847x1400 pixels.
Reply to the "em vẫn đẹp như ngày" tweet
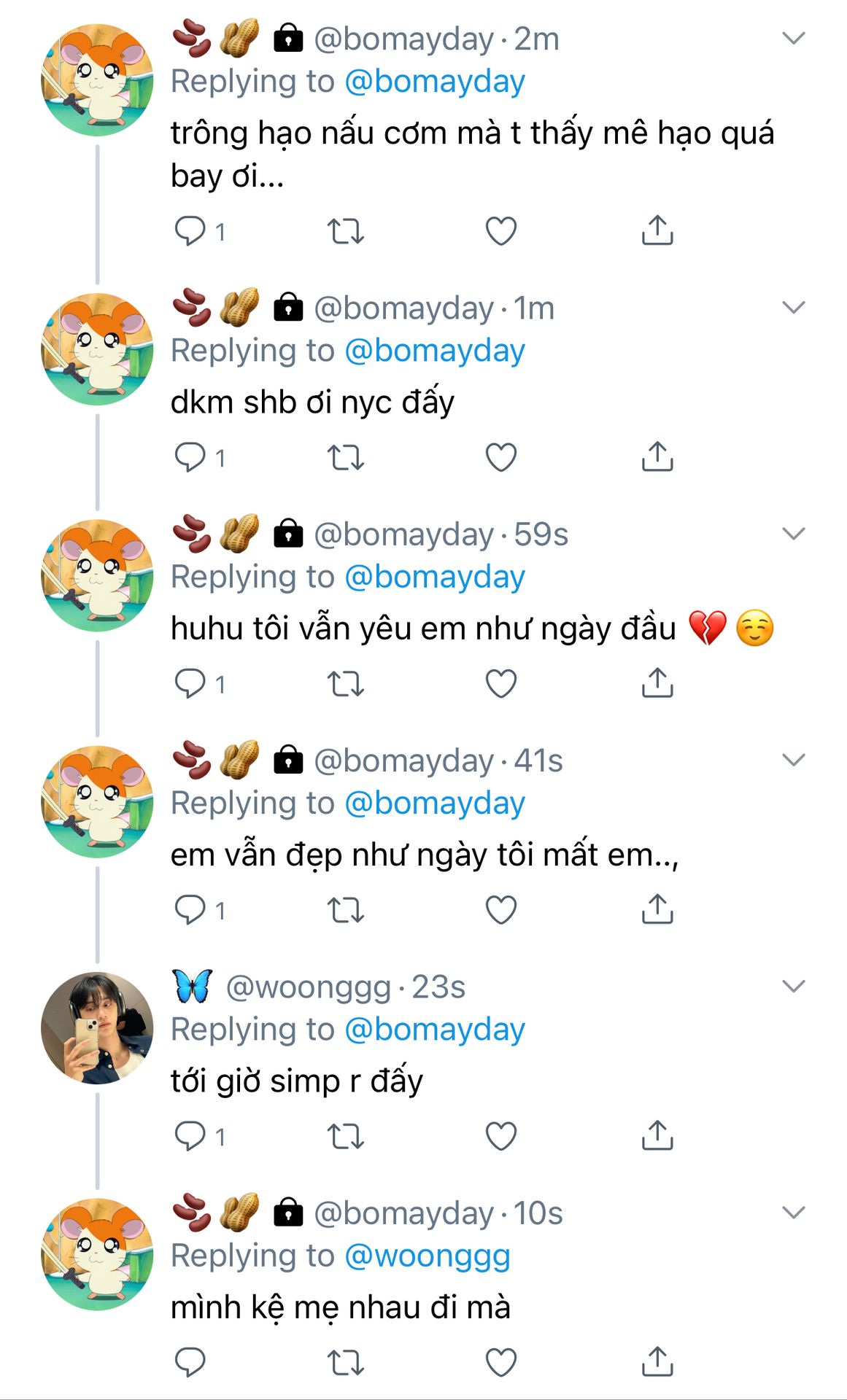[x=191, y=910]
